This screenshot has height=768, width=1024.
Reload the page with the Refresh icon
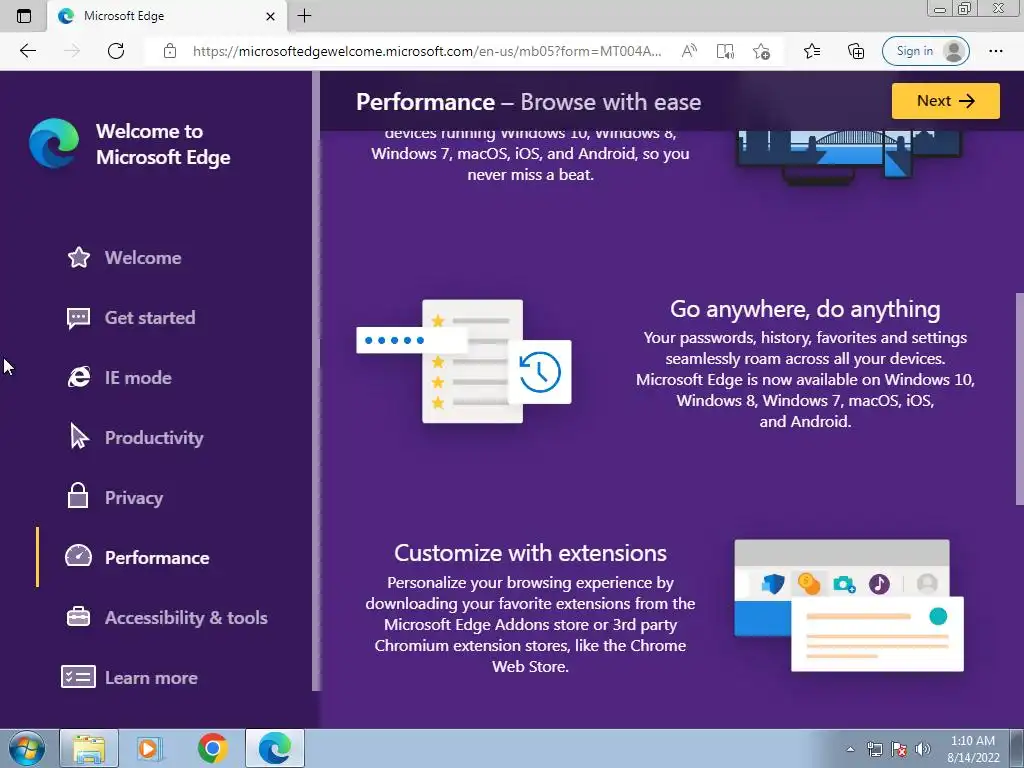(x=116, y=51)
